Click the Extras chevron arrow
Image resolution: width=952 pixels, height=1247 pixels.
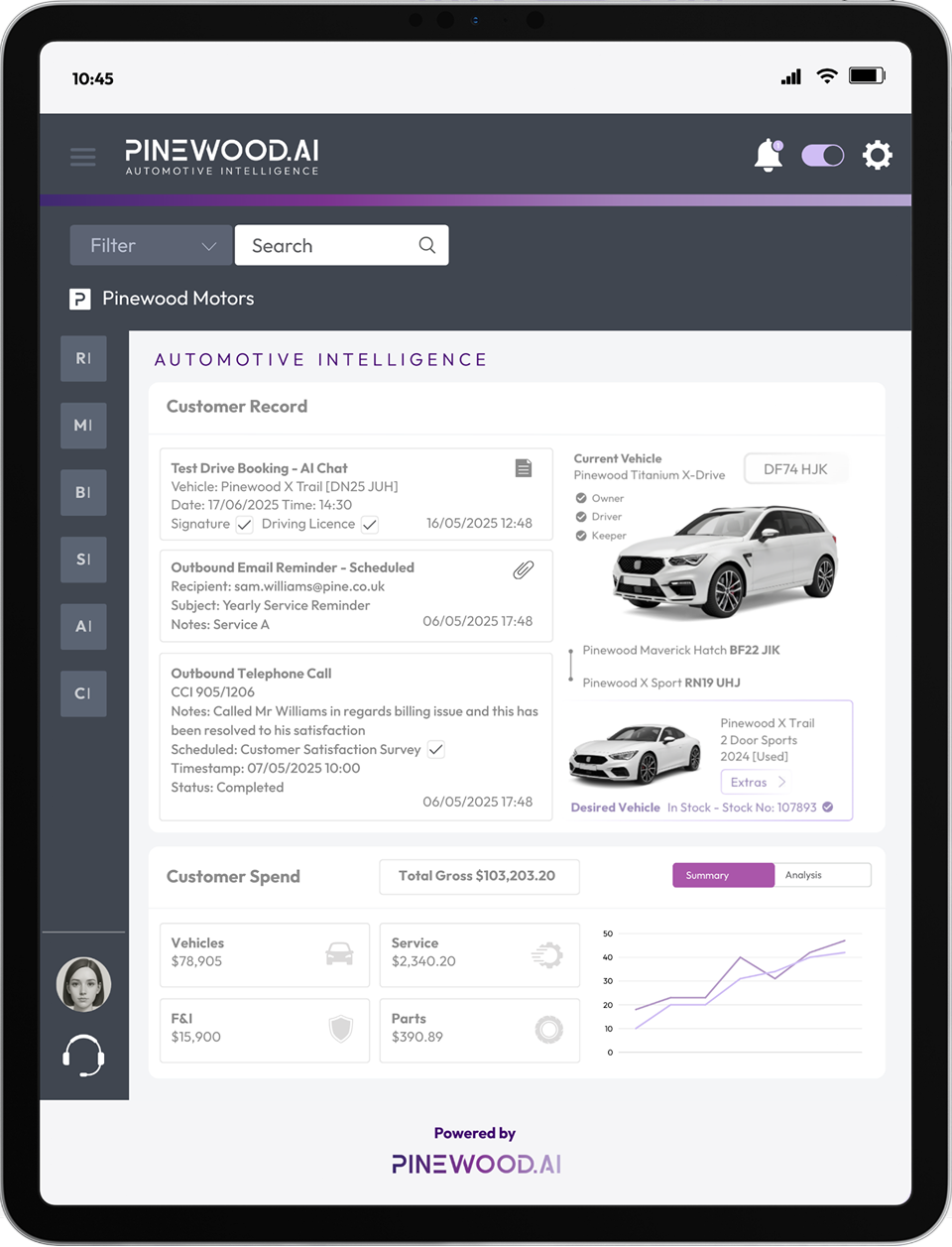tap(781, 782)
